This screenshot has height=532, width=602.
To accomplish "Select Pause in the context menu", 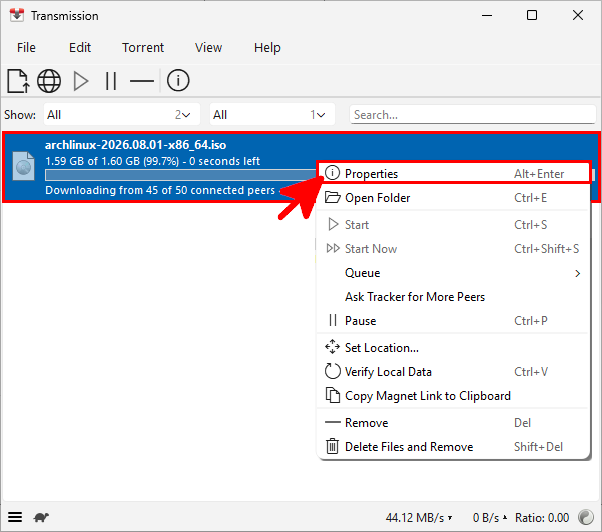I will (x=453, y=321).
